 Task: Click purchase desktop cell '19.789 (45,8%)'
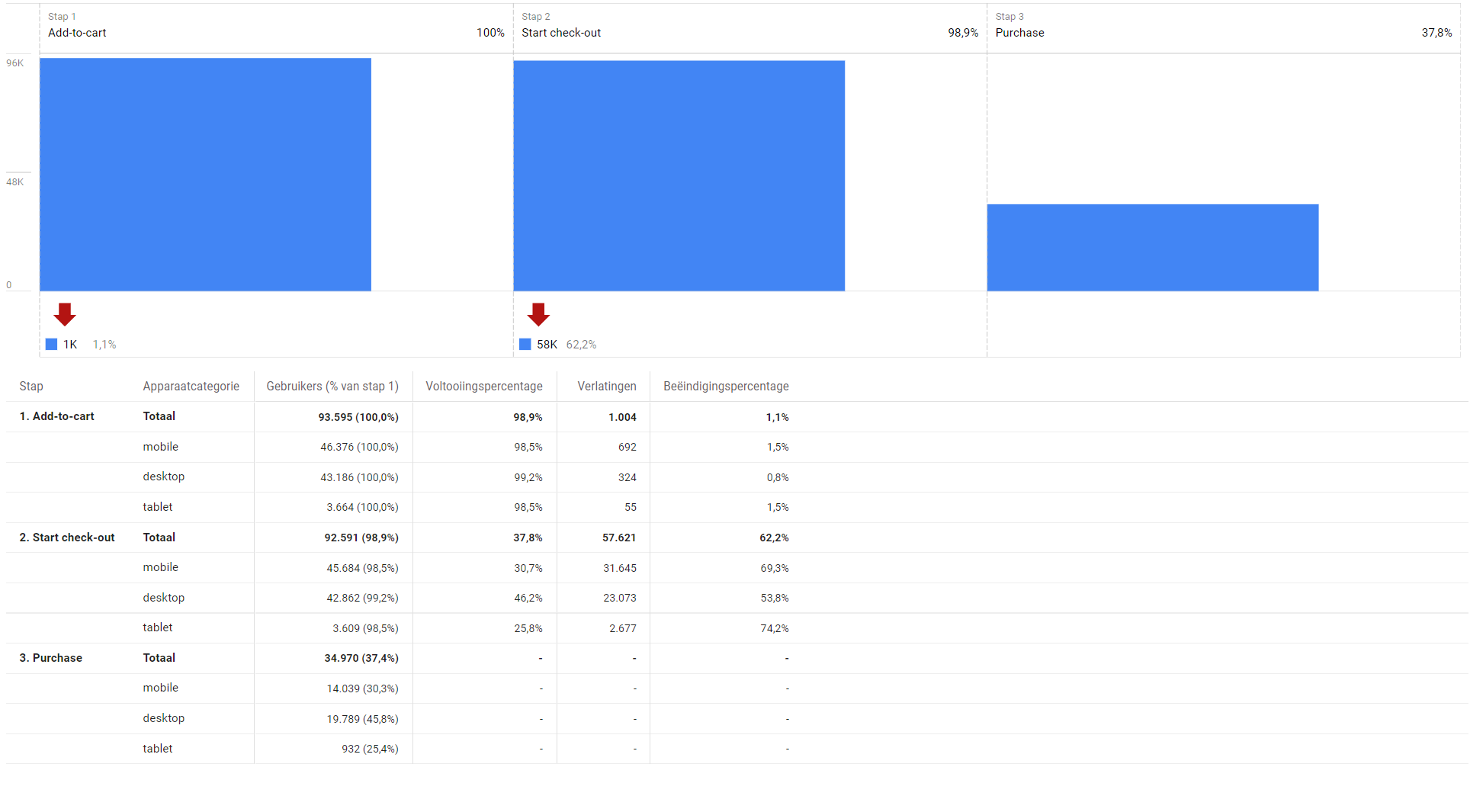(362, 719)
